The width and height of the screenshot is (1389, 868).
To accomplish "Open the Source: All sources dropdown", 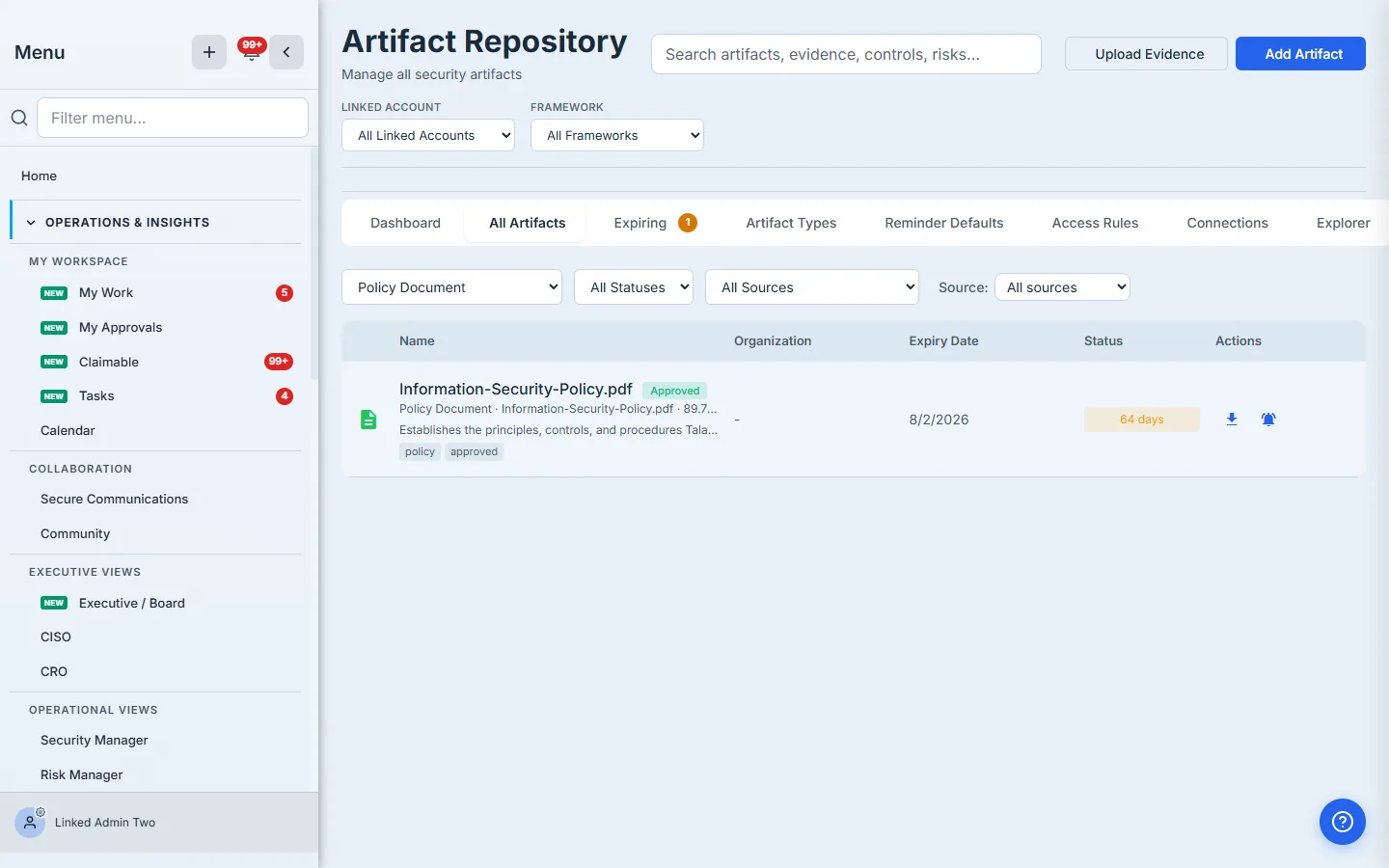I will tap(1062, 287).
